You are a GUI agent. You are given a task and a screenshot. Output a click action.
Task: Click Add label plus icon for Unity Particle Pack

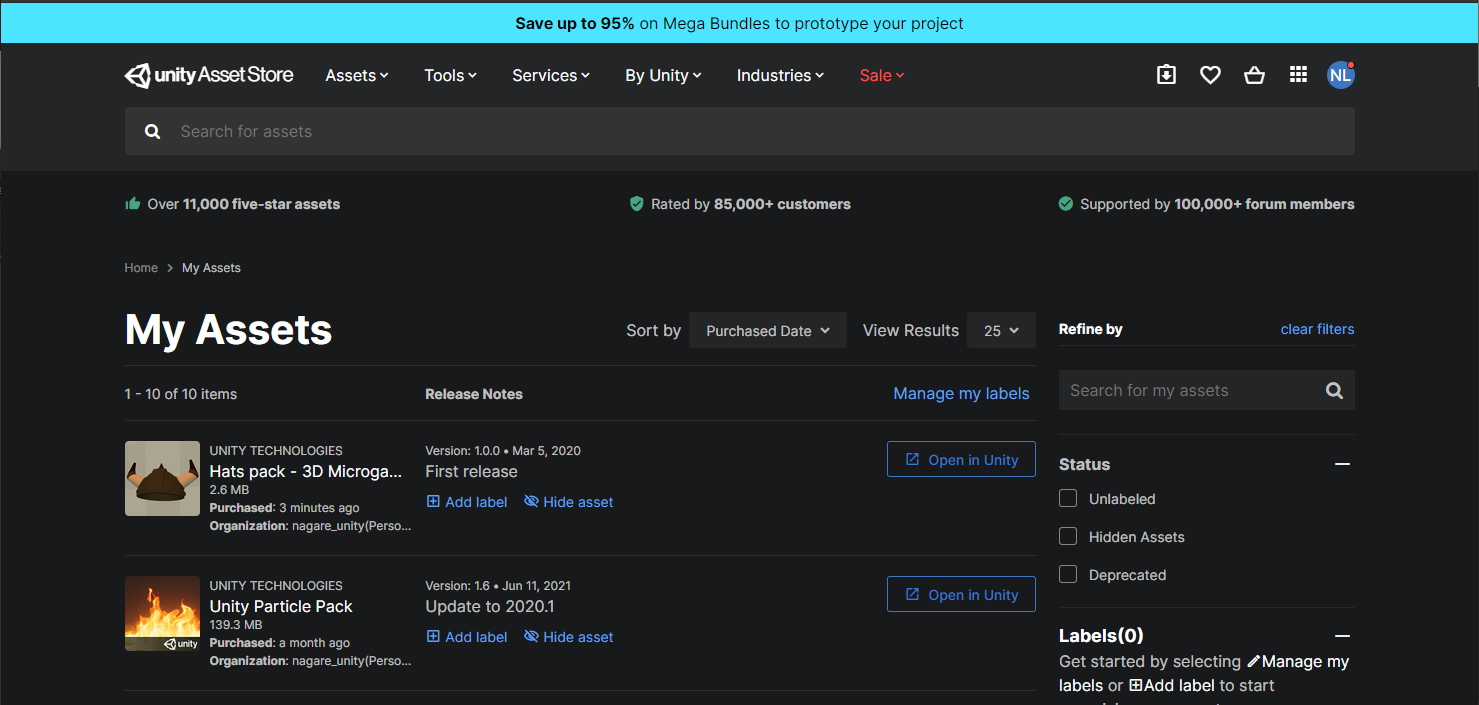tap(433, 637)
